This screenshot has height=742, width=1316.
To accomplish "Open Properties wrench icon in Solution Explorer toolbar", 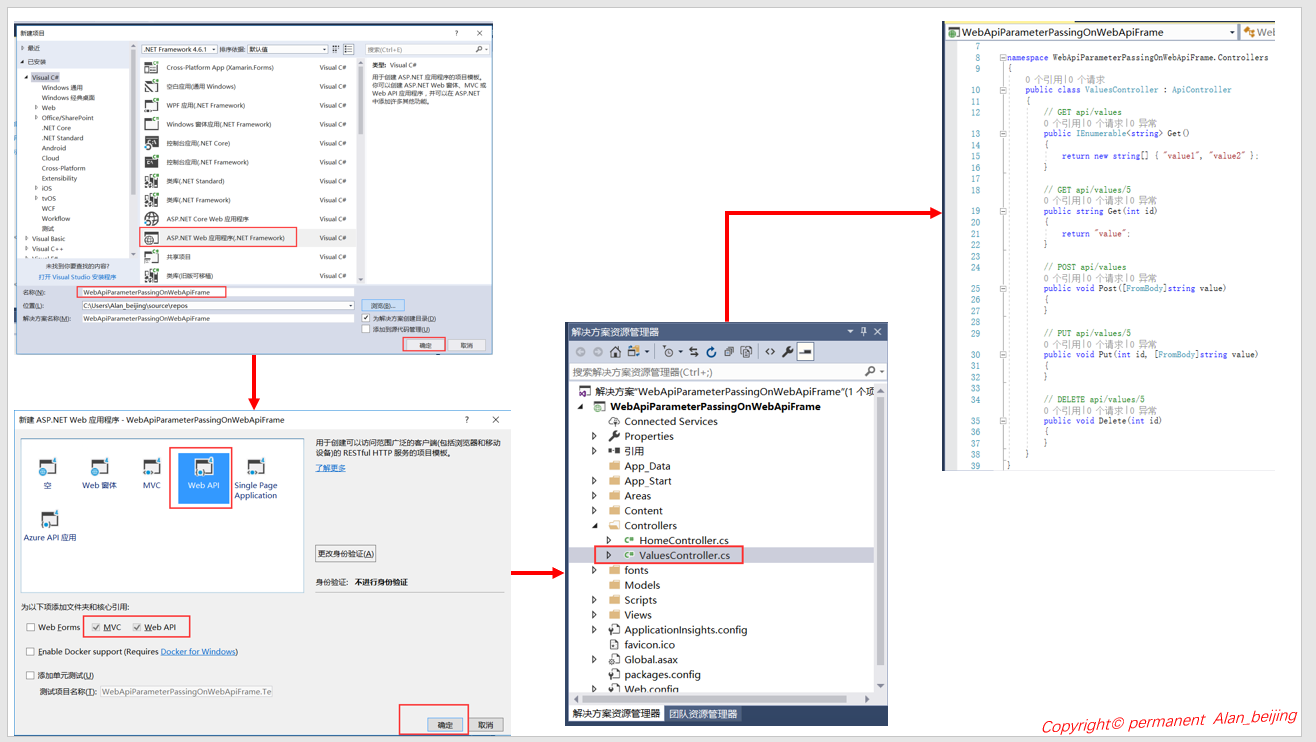I will coord(788,352).
